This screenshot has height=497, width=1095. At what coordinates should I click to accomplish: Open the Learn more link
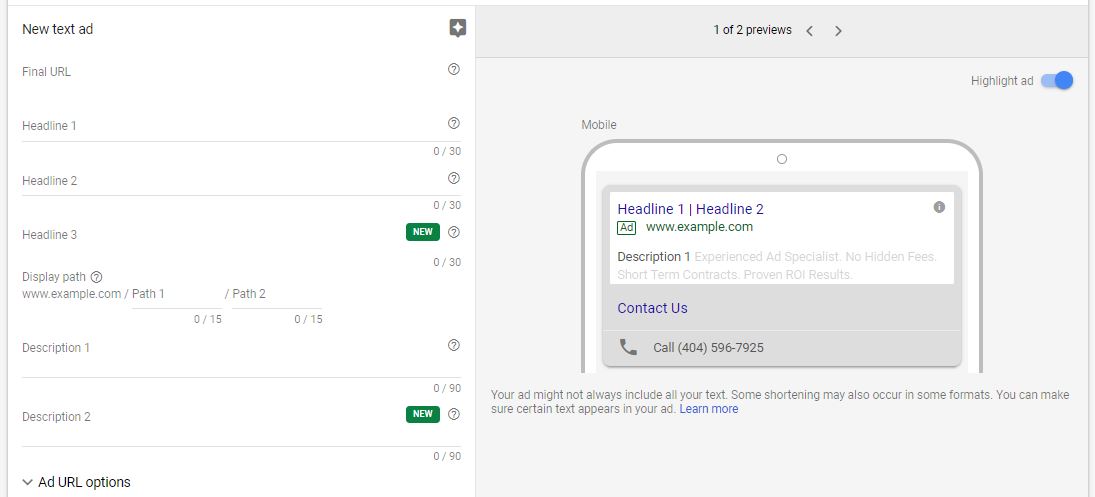click(709, 409)
